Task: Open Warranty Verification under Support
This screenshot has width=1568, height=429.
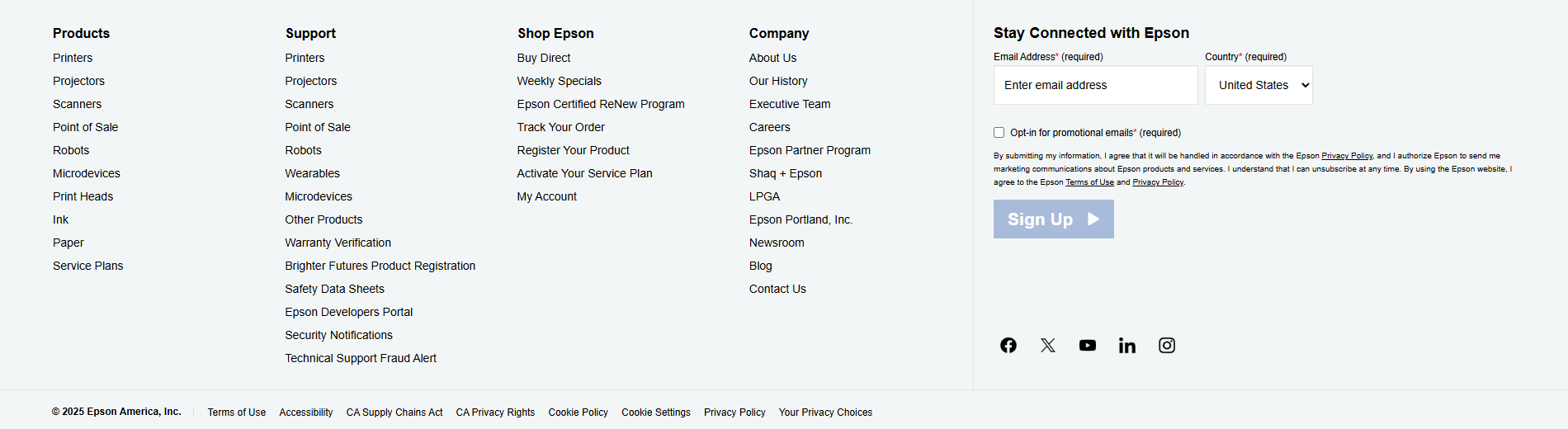Action: 338,243
